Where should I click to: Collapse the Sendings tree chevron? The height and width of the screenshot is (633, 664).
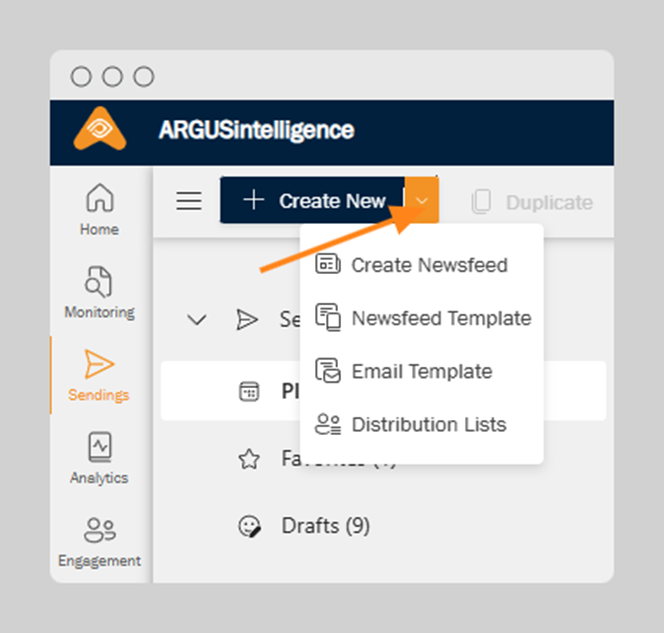click(197, 320)
